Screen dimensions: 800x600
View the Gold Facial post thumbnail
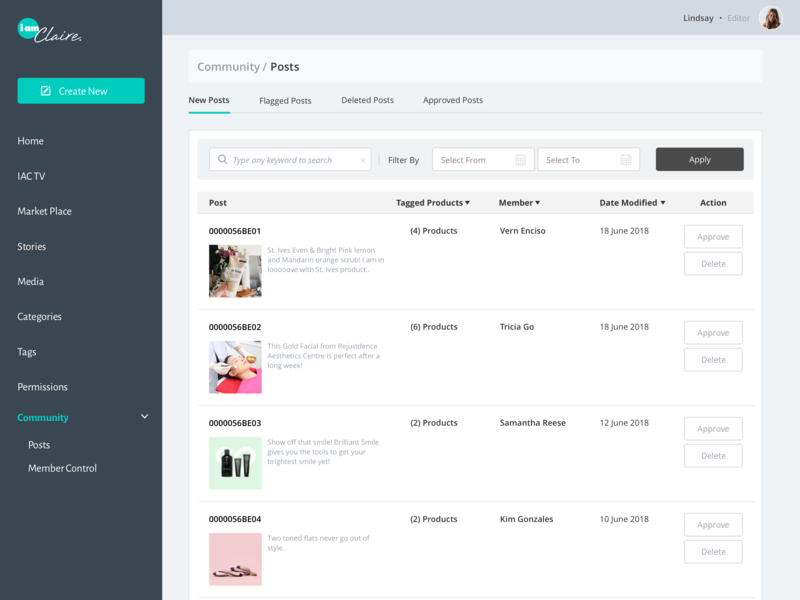click(x=235, y=367)
